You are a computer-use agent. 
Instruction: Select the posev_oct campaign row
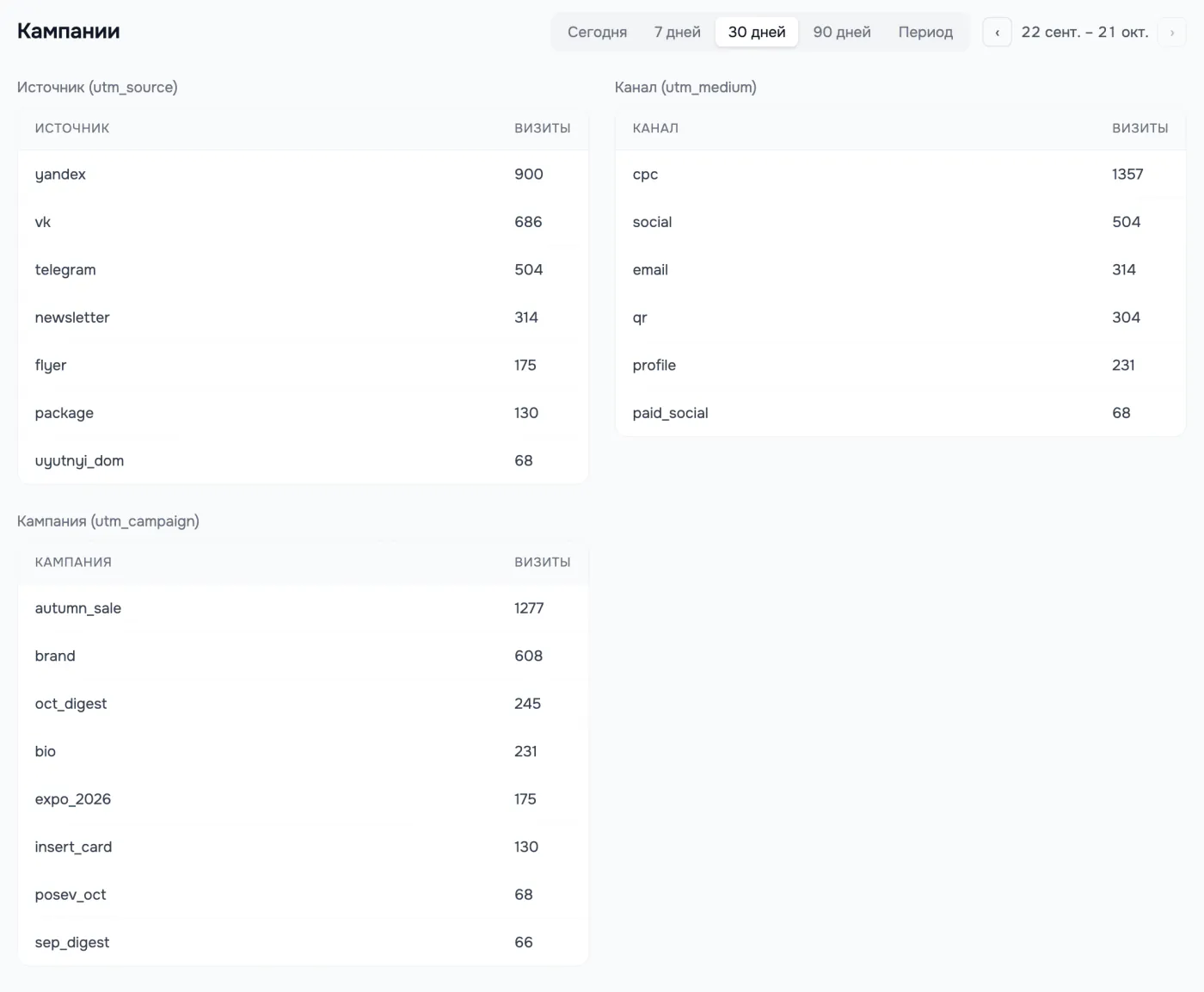(303, 895)
